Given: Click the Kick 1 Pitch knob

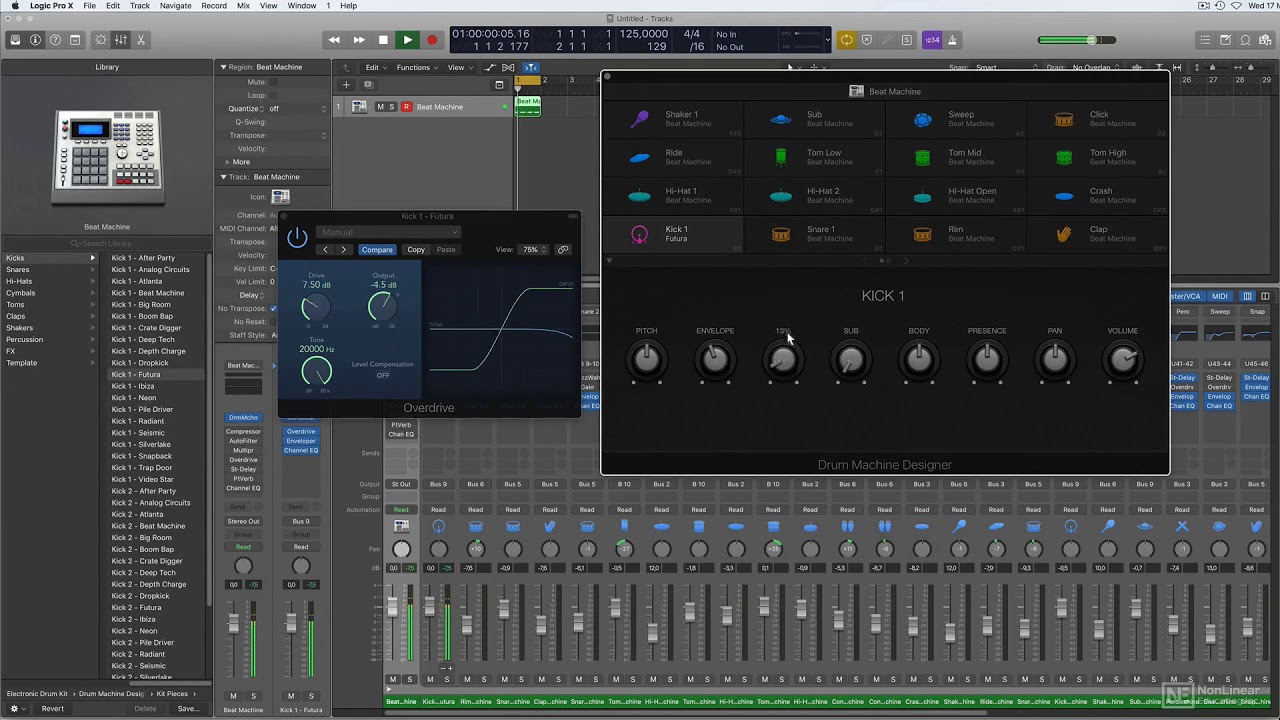Looking at the screenshot, I should 646,360.
